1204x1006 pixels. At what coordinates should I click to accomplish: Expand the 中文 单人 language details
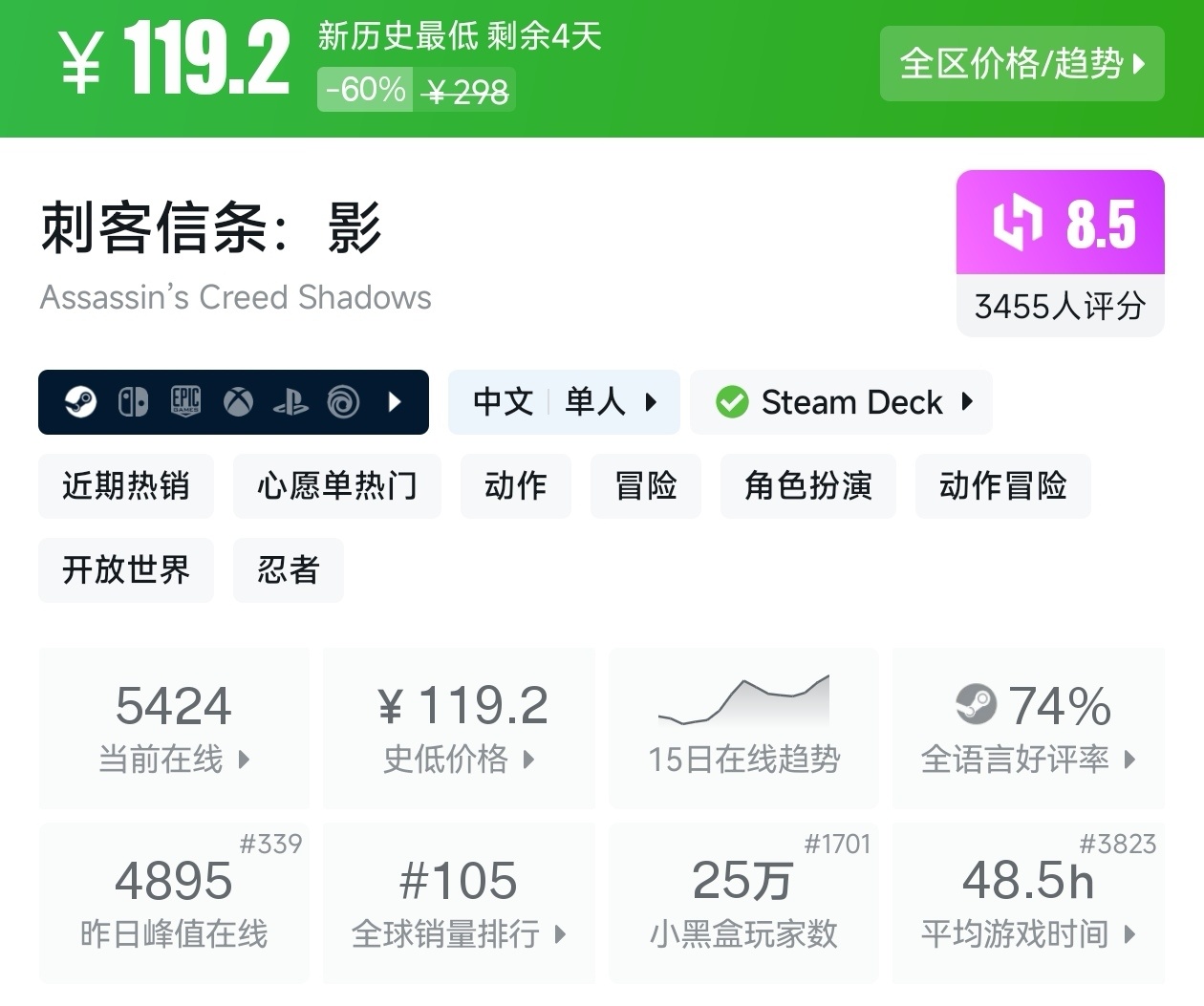click(x=564, y=402)
